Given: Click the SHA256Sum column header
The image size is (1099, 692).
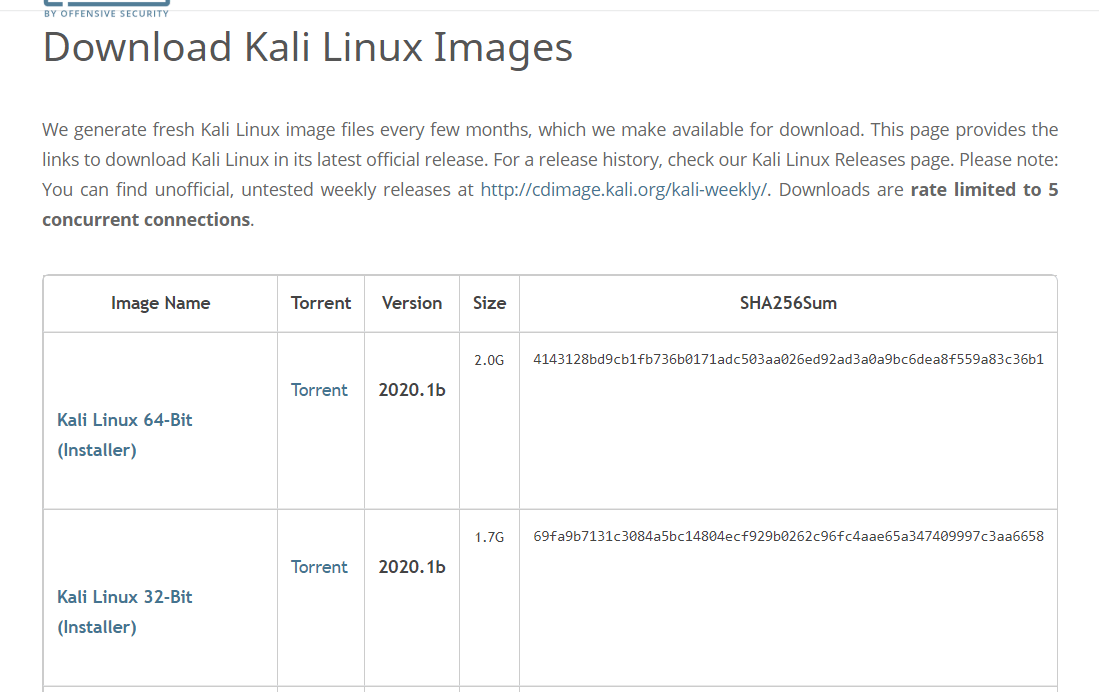Looking at the screenshot, I should [x=788, y=303].
